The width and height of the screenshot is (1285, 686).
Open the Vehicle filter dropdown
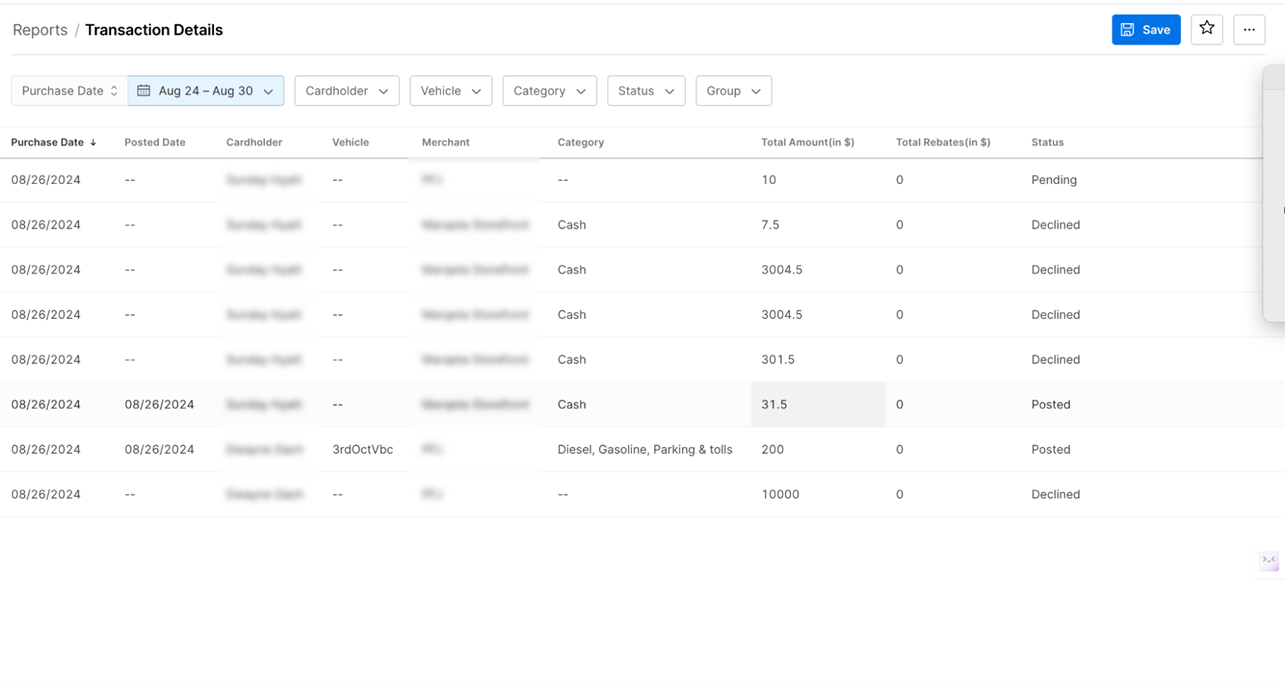[450, 91]
